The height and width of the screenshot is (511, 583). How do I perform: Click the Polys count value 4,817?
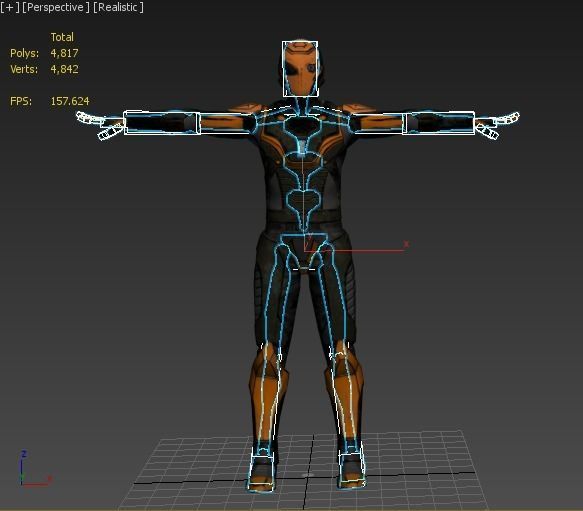click(64, 53)
